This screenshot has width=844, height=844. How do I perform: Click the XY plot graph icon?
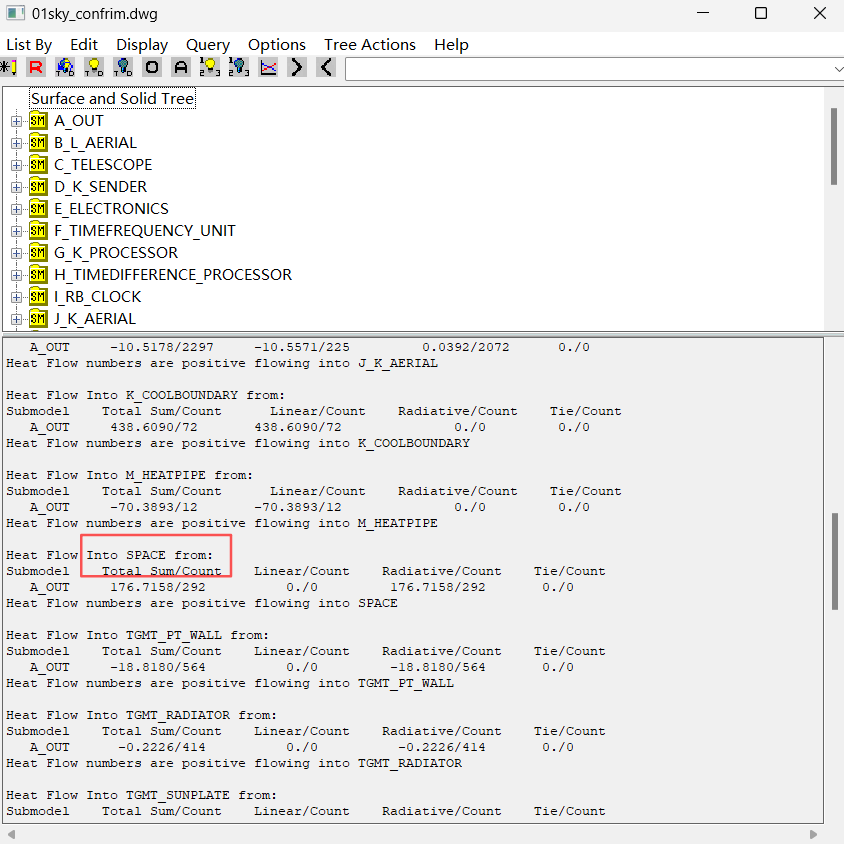(268, 68)
